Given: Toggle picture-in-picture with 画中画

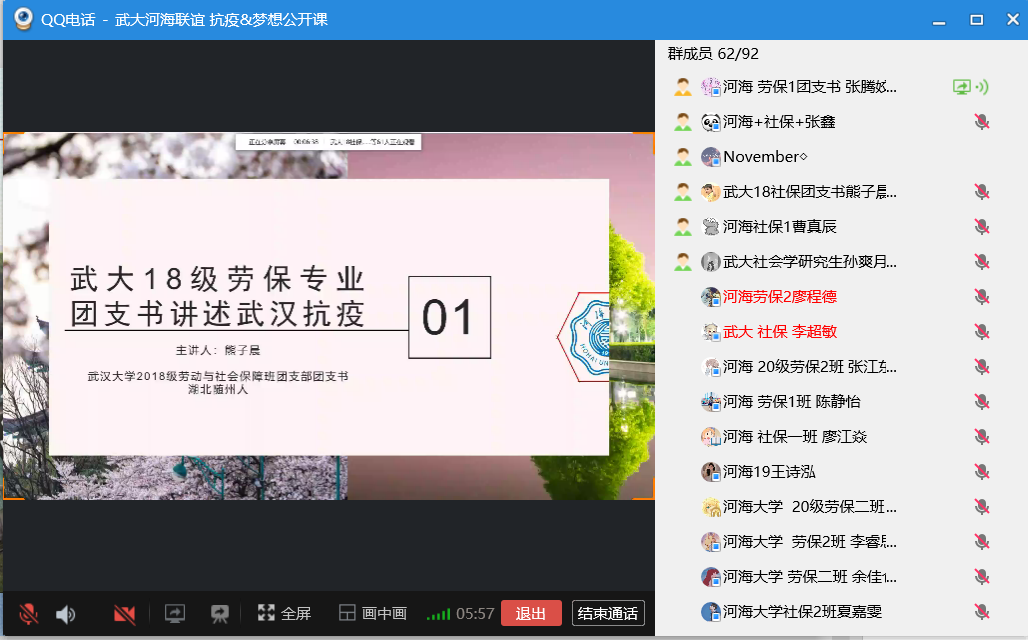Looking at the screenshot, I should point(372,613).
